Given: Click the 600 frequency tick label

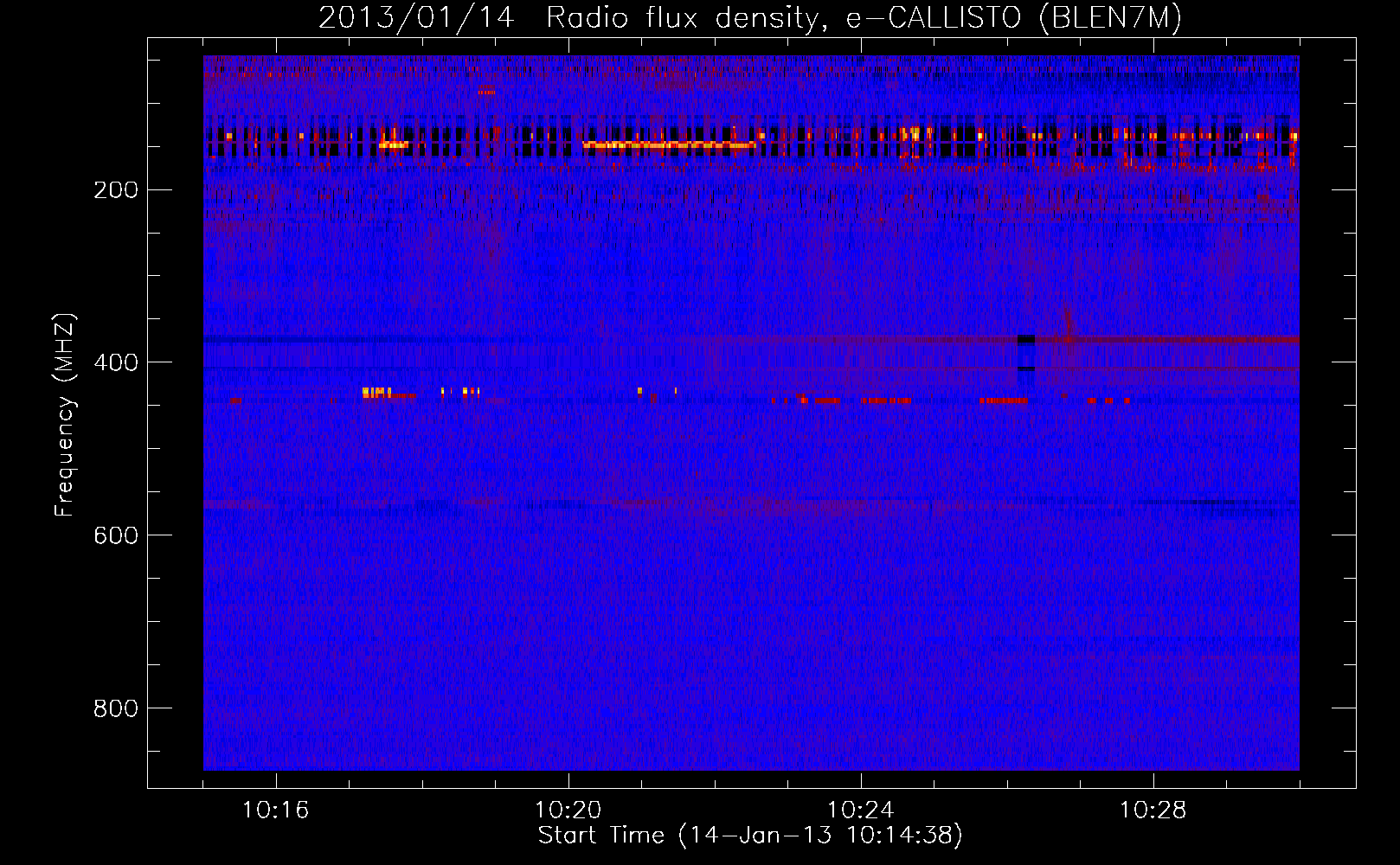Looking at the screenshot, I should (116, 535).
